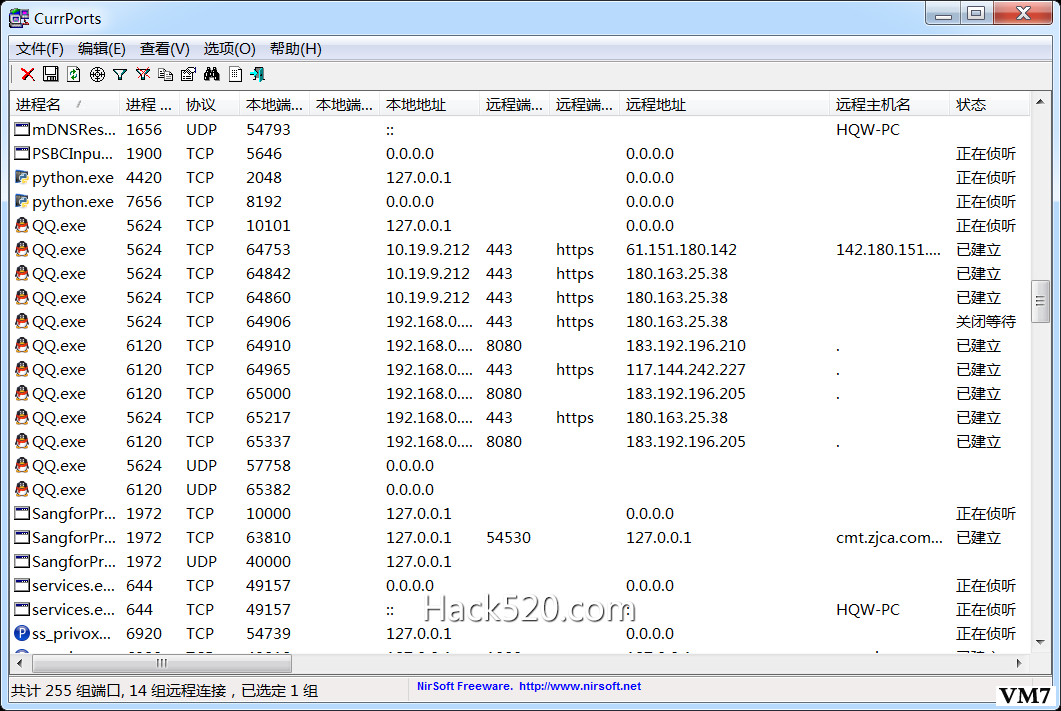Click the funnel filter icon
1061x711 pixels.
120,74
